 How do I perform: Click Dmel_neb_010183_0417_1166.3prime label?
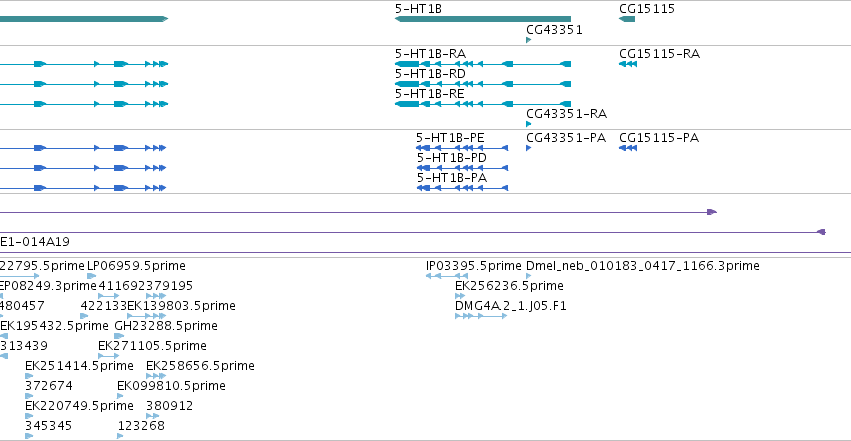643,266
